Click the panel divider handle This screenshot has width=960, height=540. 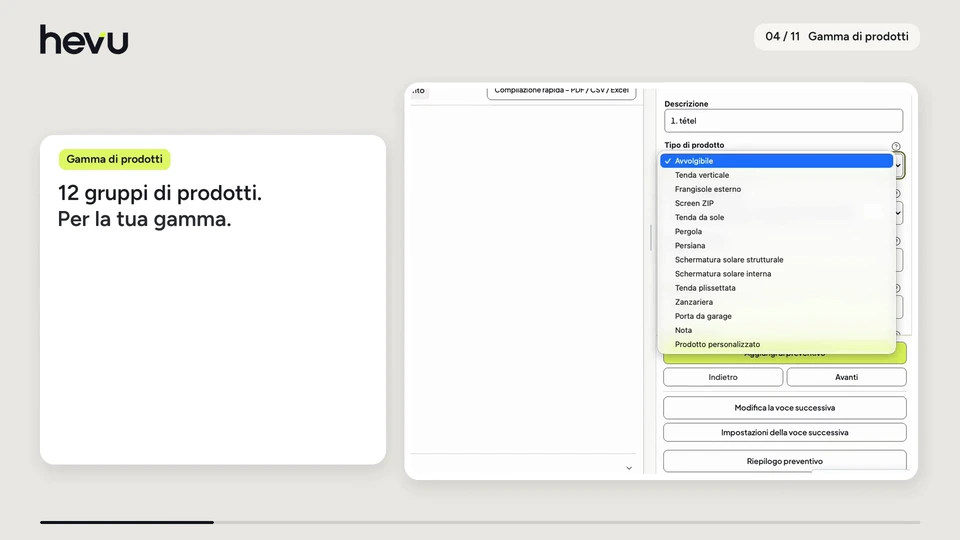[x=650, y=238]
